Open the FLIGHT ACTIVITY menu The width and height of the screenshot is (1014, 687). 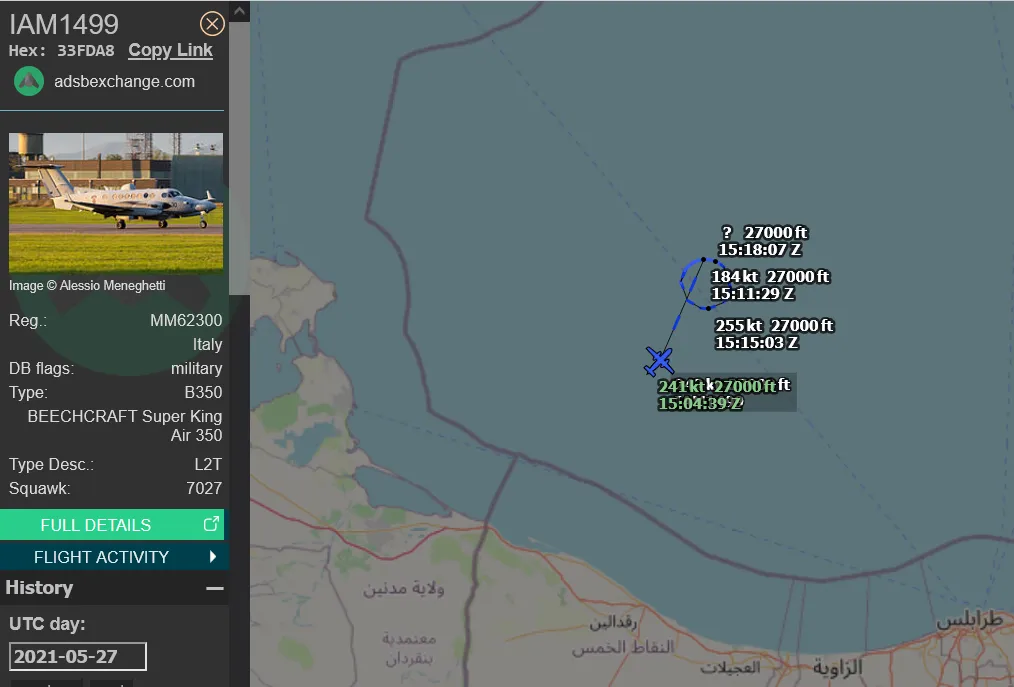click(x=112, y=556)
